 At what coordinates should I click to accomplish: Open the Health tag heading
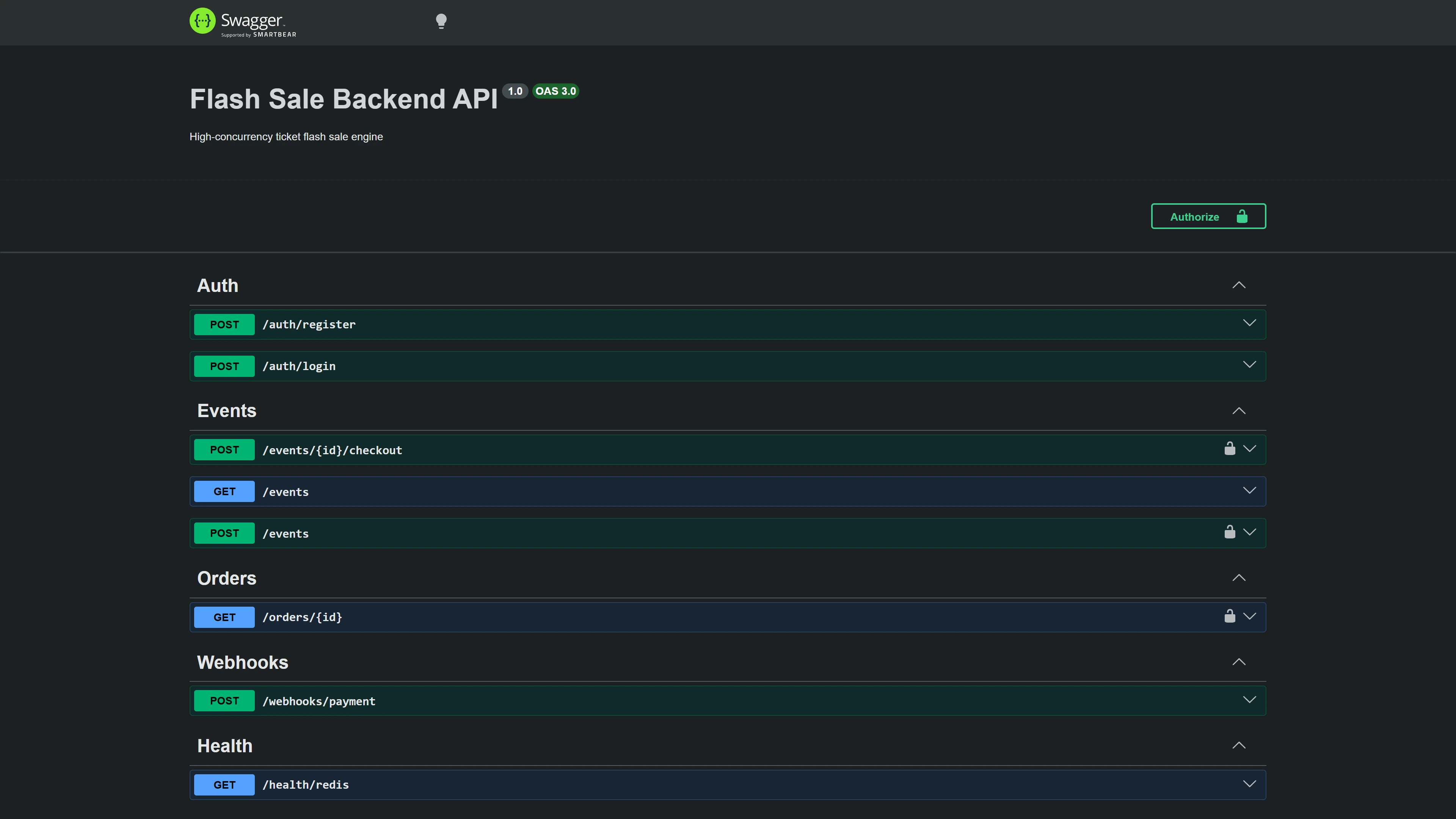pyautogui.click(x=224, y=746)
